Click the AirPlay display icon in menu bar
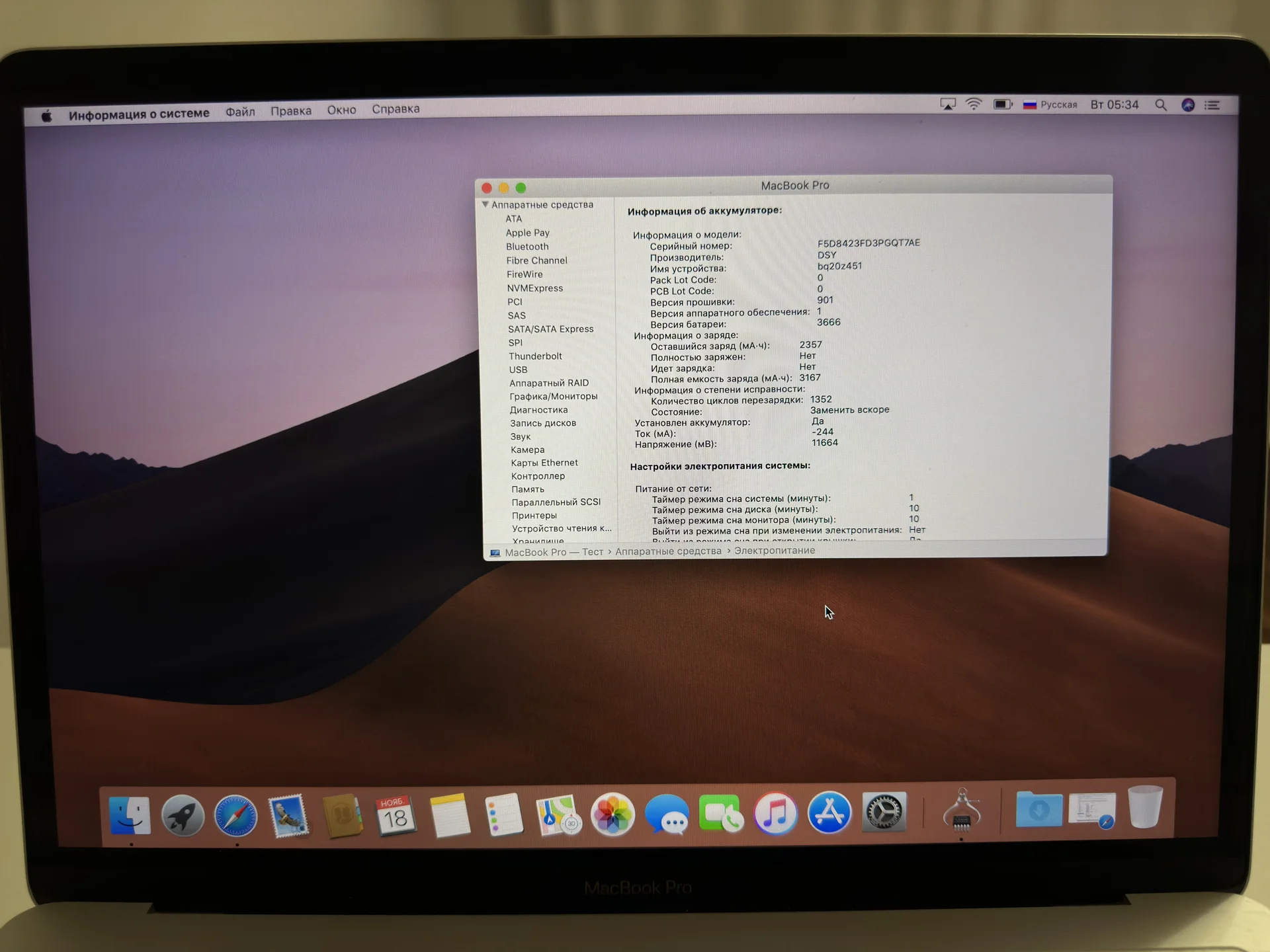This screenshot has width=1270, height=952. point(948,104)
